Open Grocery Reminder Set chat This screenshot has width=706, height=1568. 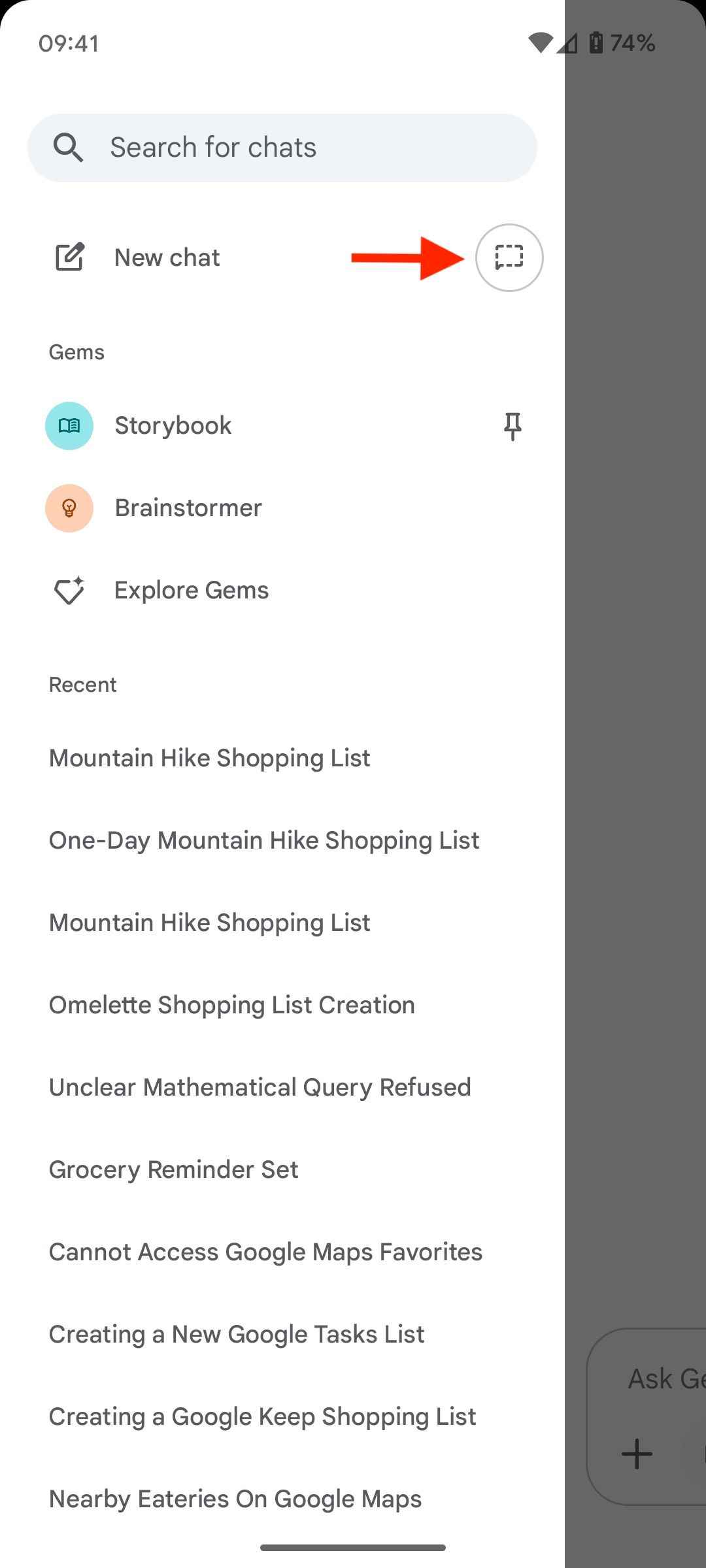[174, 1169]
